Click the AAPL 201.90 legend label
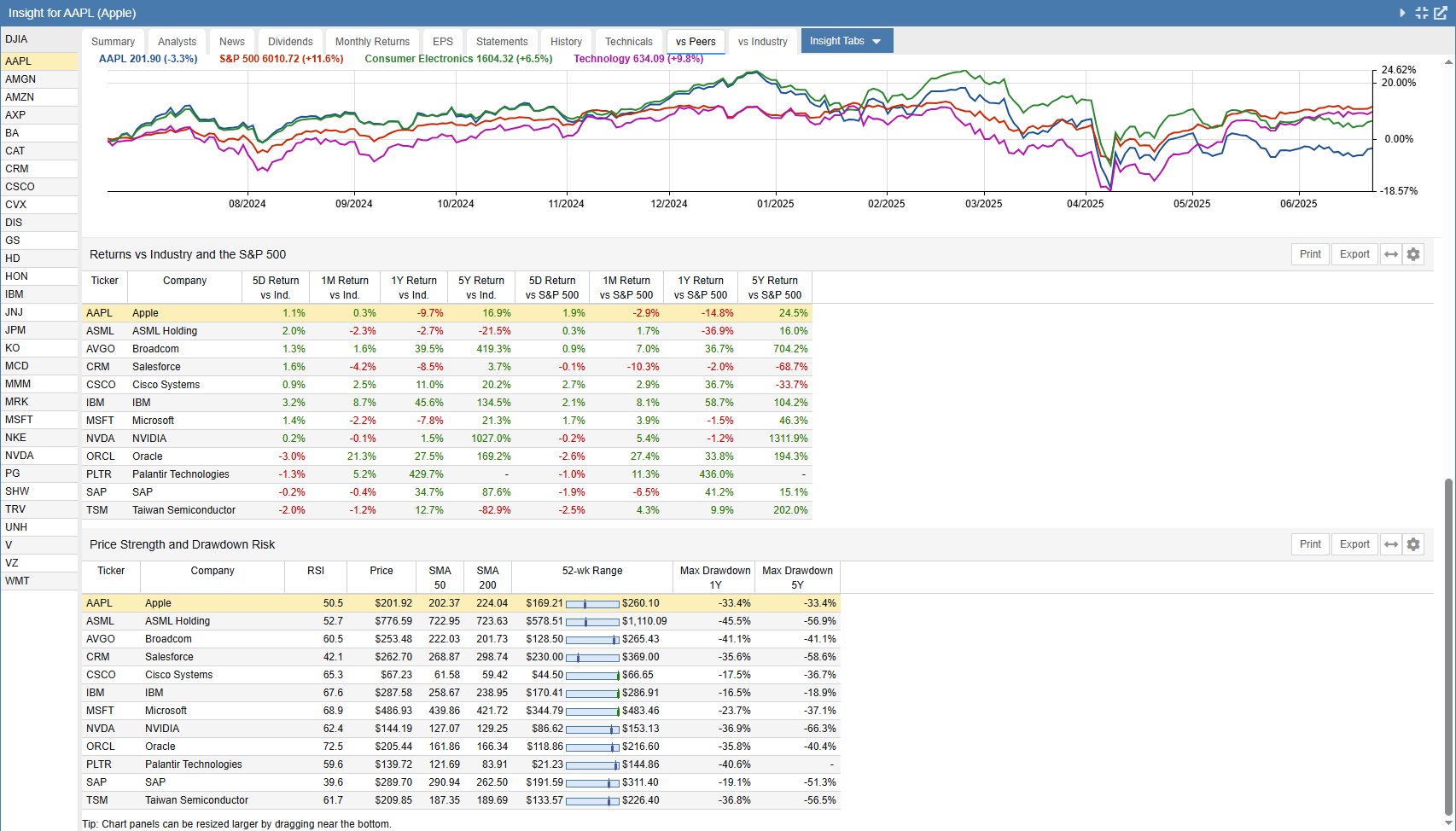This screenshot has width=1456, height=831. point(148,59)
